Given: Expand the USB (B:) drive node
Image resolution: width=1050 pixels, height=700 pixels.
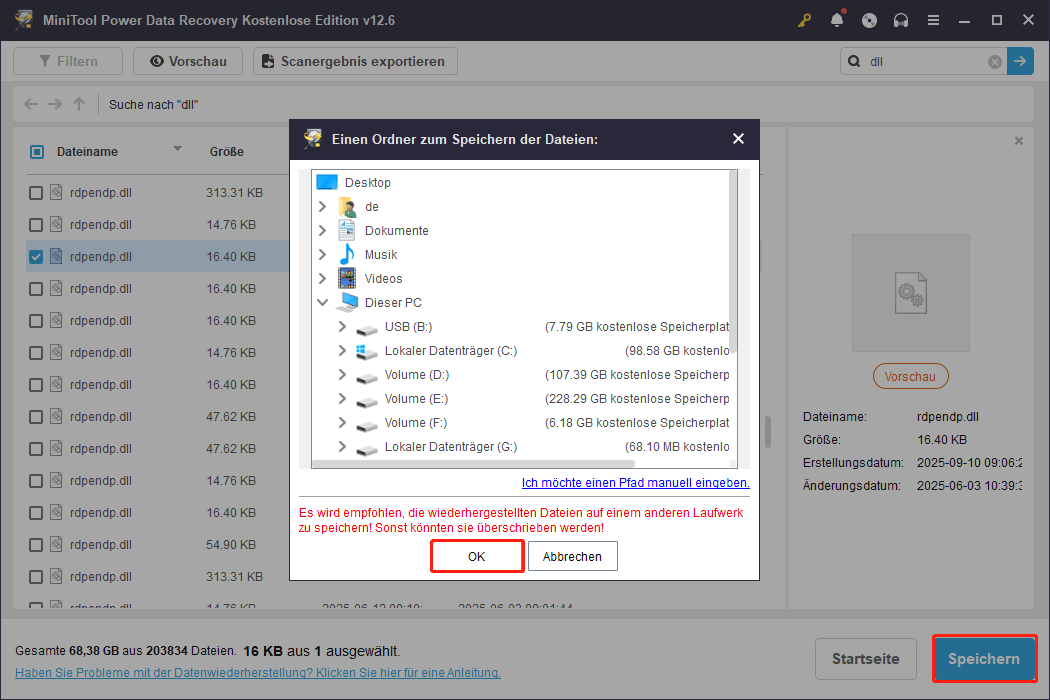Looking at the screenshot, I should (342, 327).
